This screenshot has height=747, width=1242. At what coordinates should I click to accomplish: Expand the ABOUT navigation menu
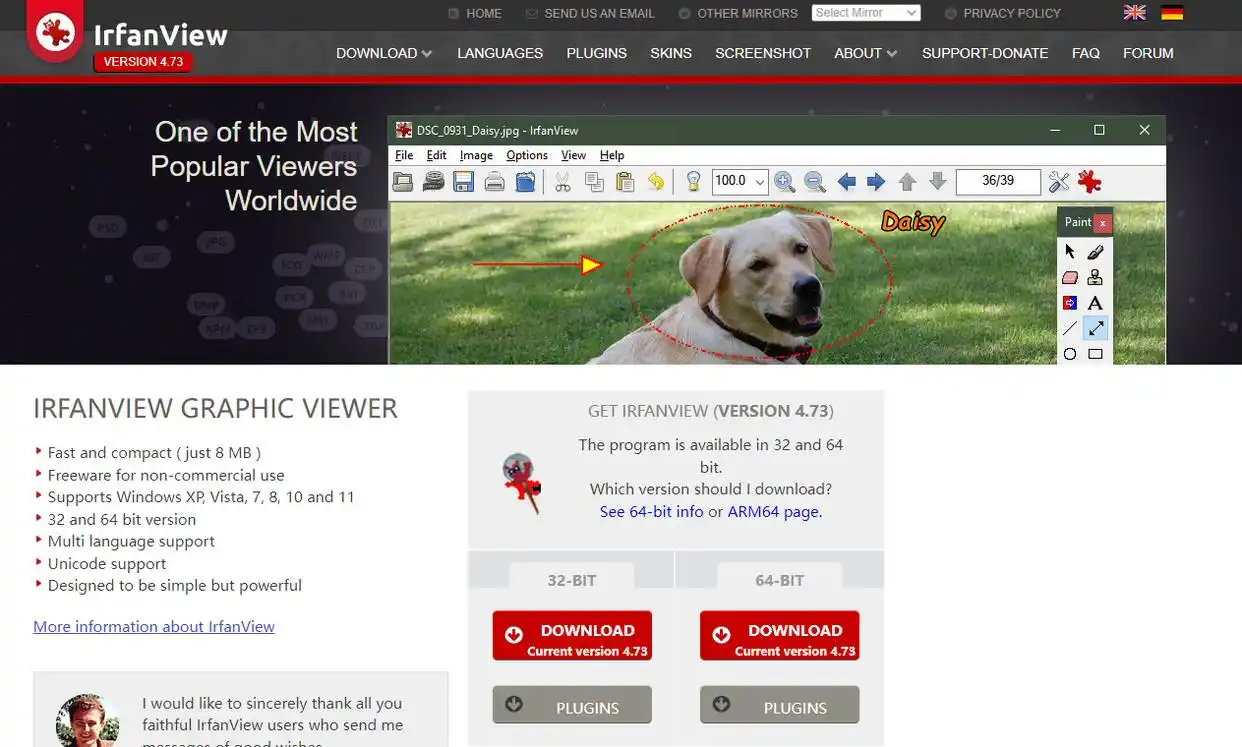click(x=866, y=53)
